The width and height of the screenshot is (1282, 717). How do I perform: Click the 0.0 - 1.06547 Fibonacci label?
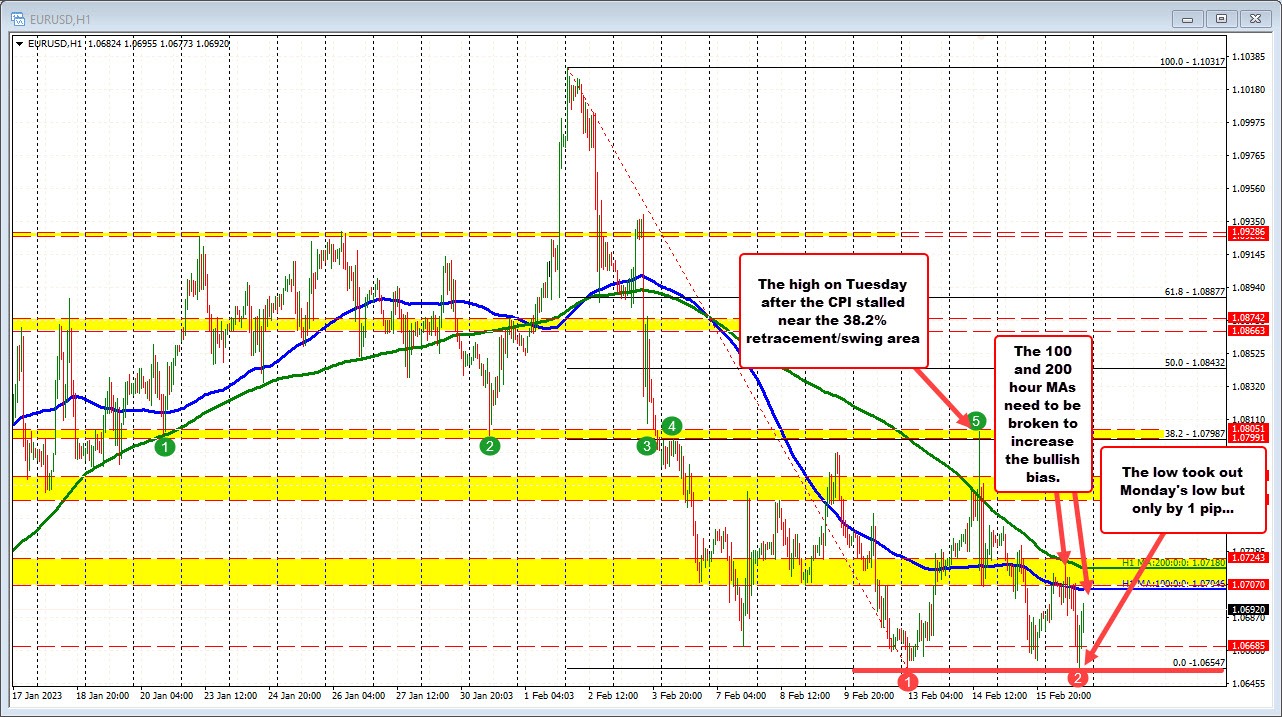[1199, 662]
